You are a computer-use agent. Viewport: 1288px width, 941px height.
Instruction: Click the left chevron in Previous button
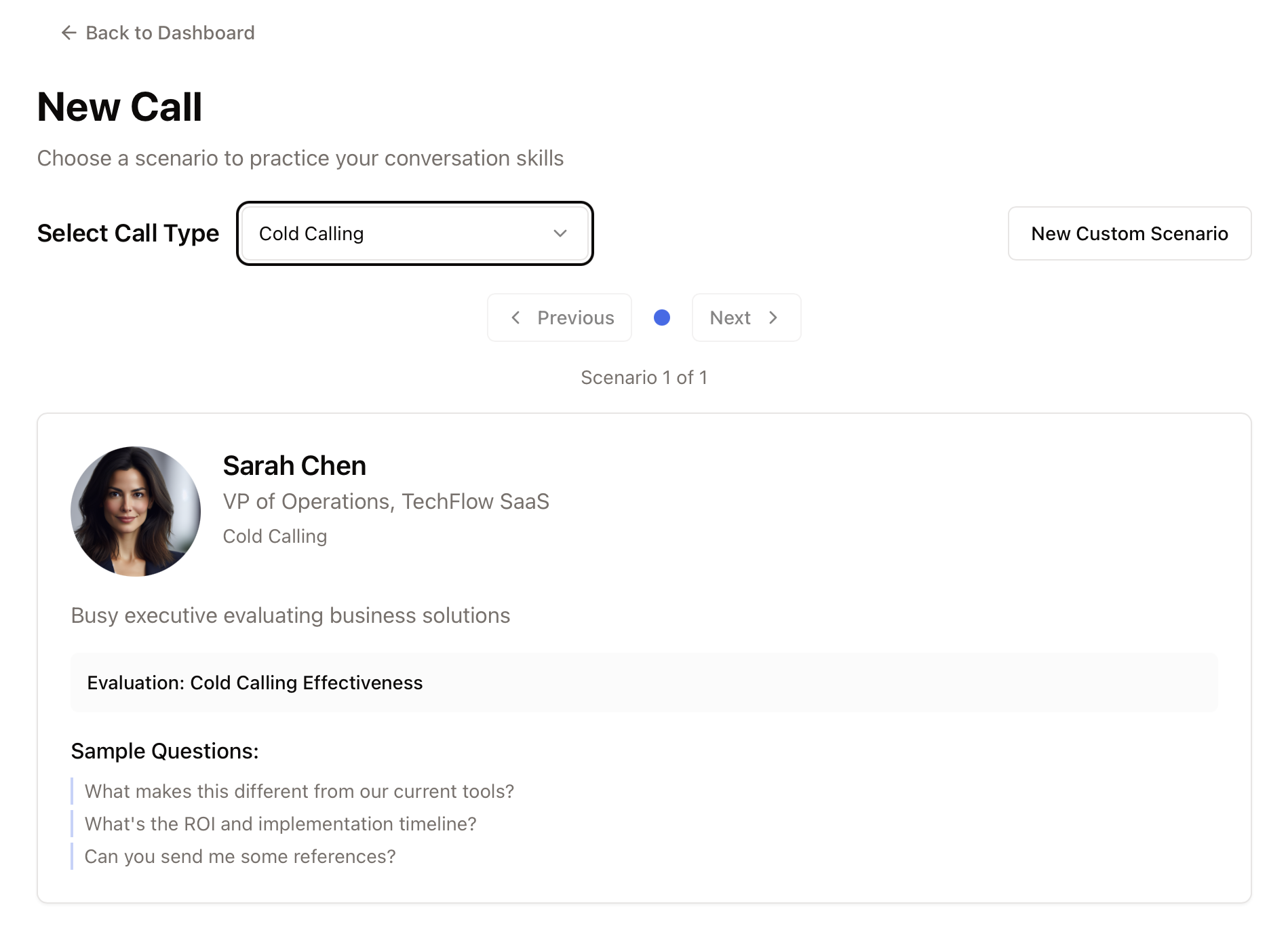pyautogui.click(x=516, y=317)
